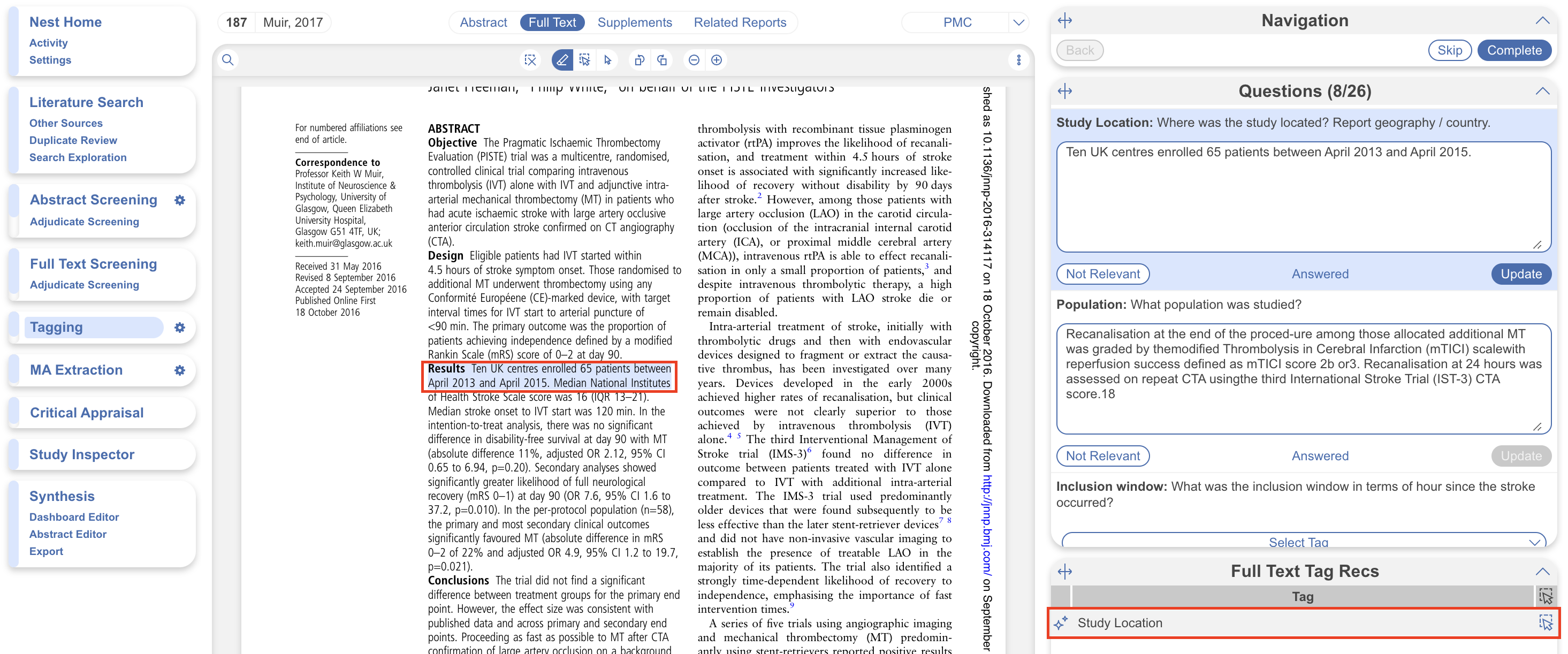Click the PDF search magnifier icon
The width and height of the screenshot is (1568, 654).
click(x=227, y=60)
